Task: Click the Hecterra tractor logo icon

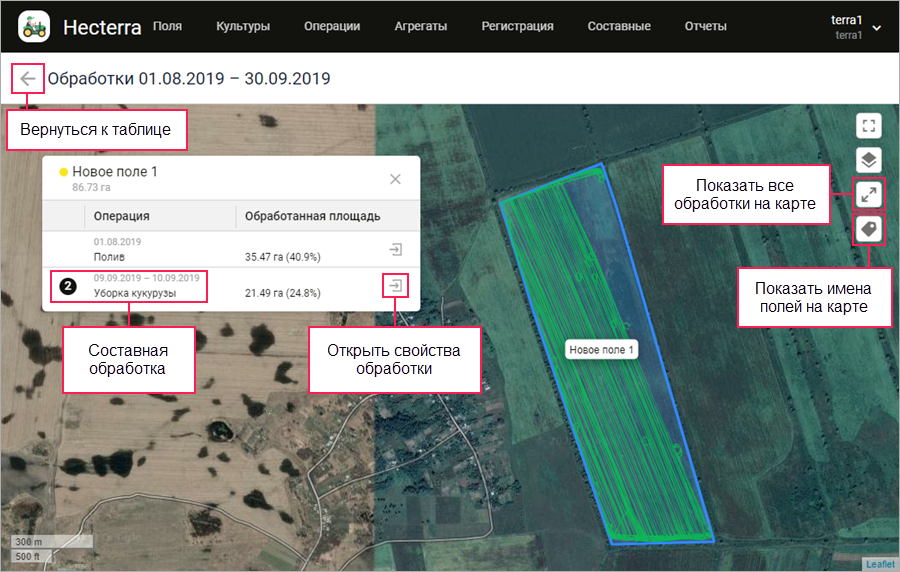Action: point(34,26)
